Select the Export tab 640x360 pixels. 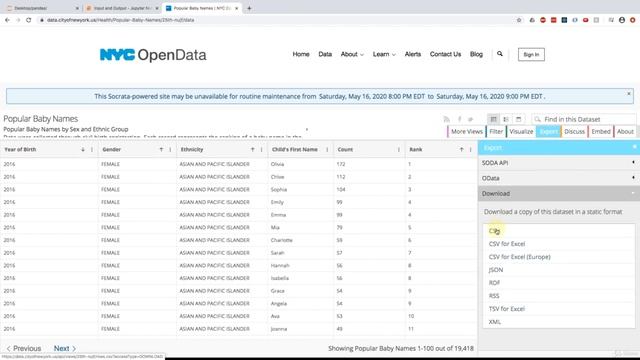548,131
